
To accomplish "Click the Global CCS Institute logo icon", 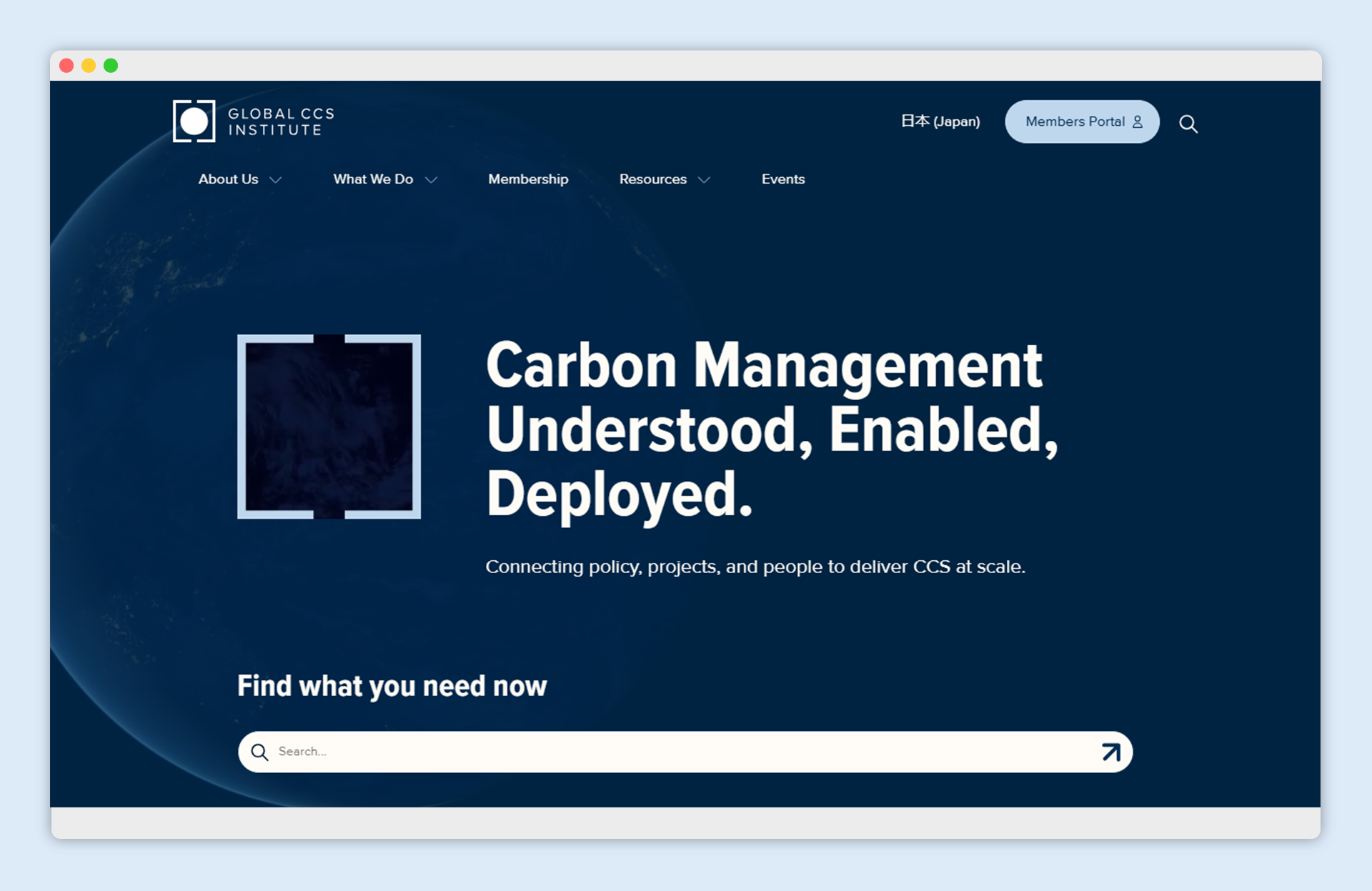I will 194,121.
